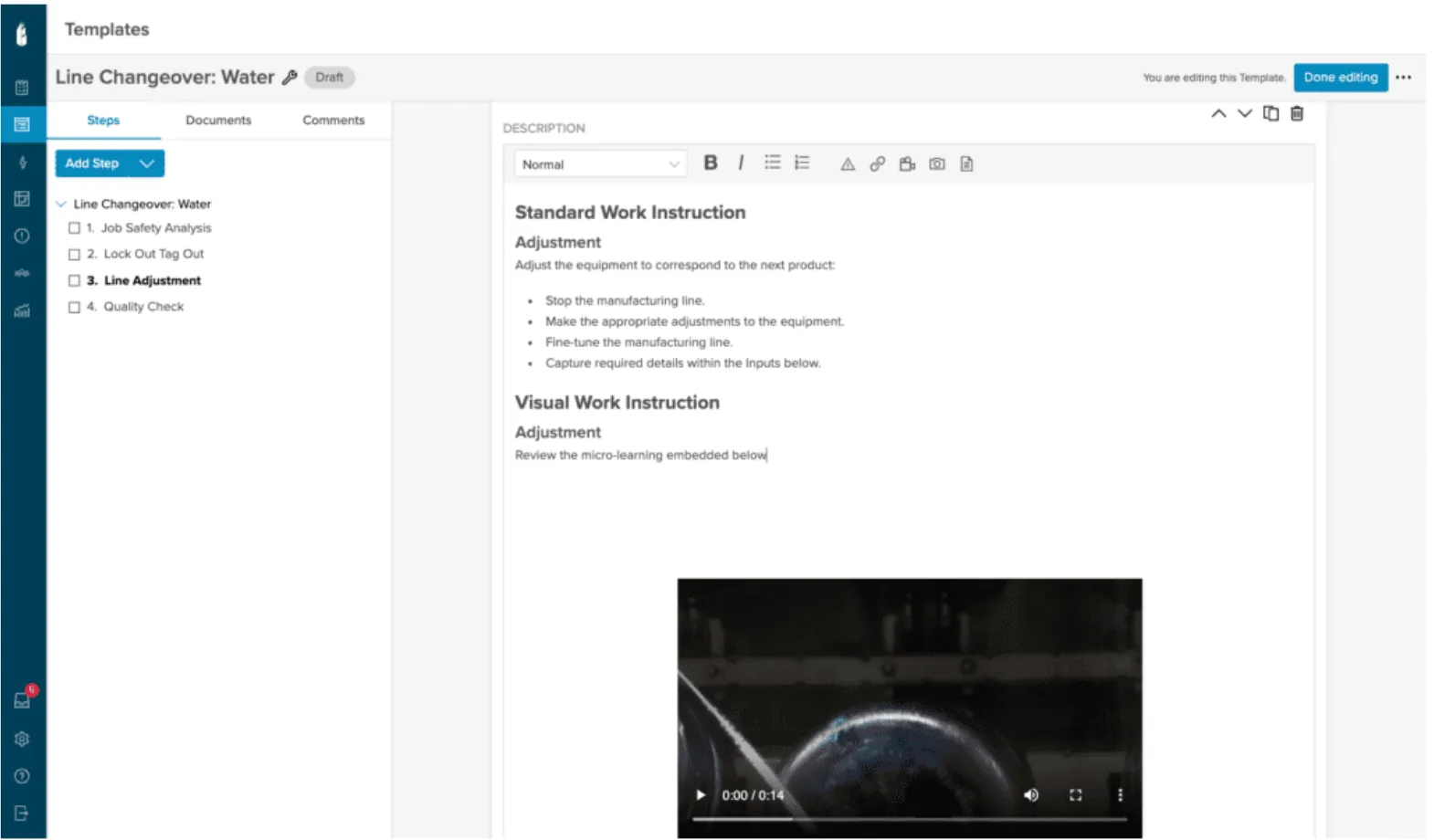The height and width of the screenshot is (840, 1434).
Task: Click the Draft status badge
Action: 330,78
